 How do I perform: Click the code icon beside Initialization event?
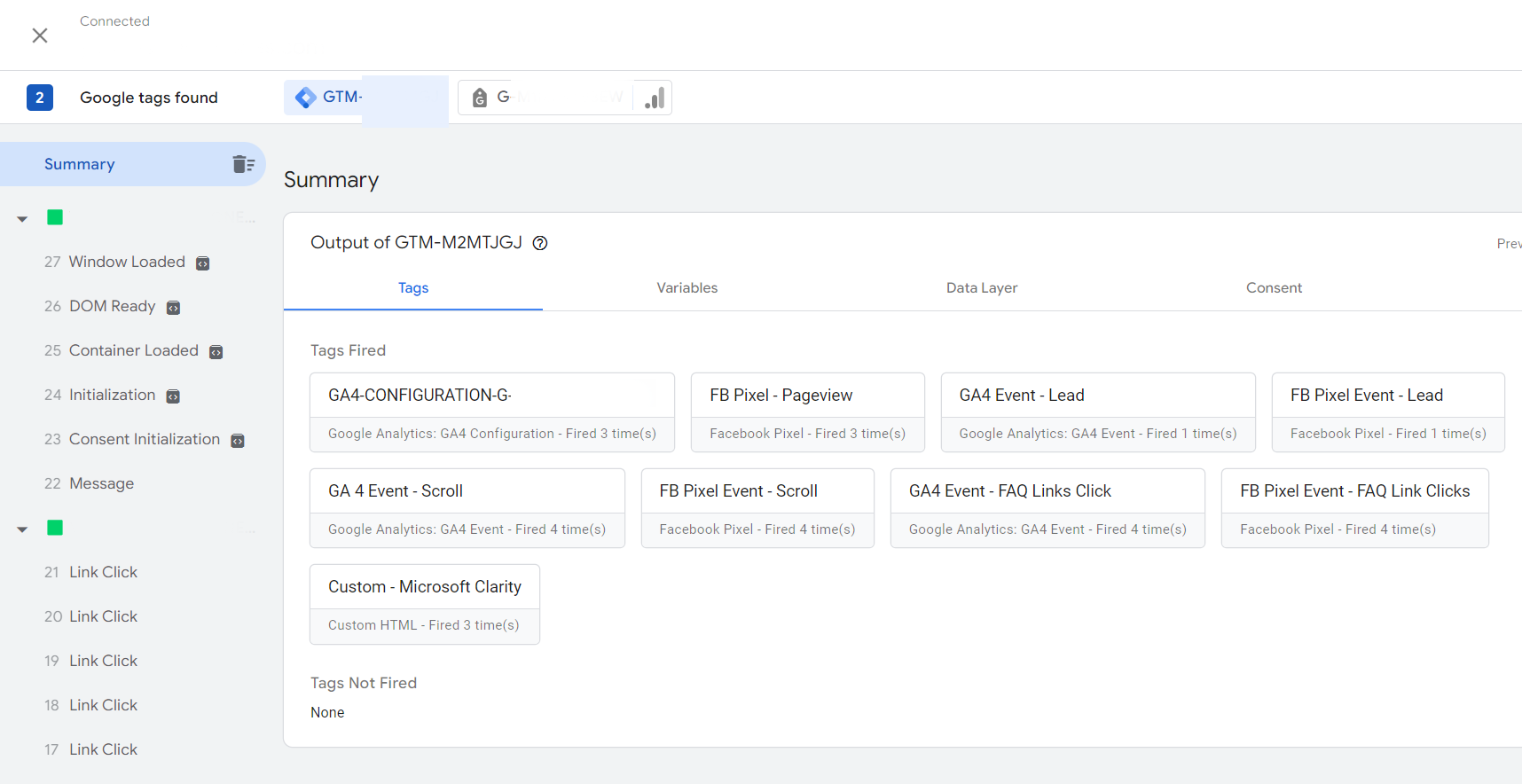[x=174, y=396]
